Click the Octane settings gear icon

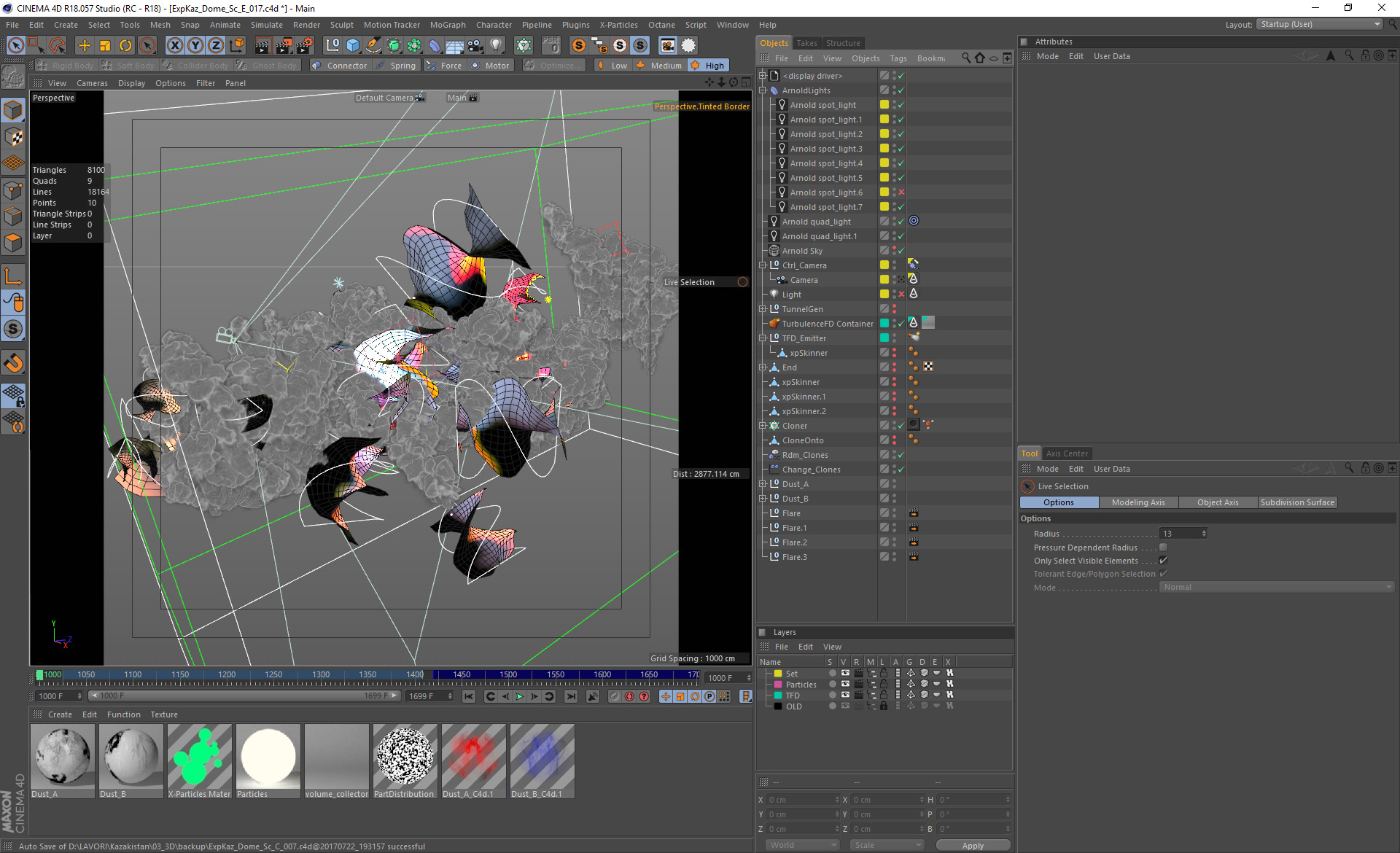click(688, 46)
